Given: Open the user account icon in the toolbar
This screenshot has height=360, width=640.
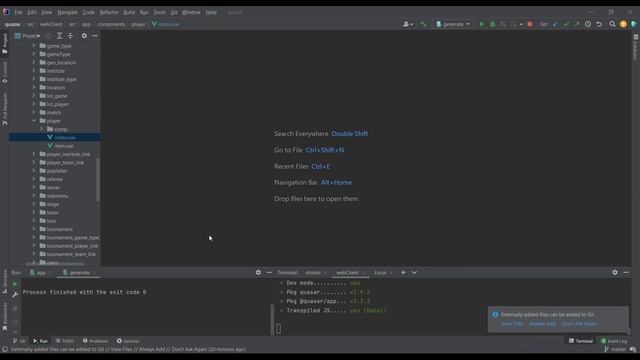Looking at the screenshot, I should (x=408, y=24).
